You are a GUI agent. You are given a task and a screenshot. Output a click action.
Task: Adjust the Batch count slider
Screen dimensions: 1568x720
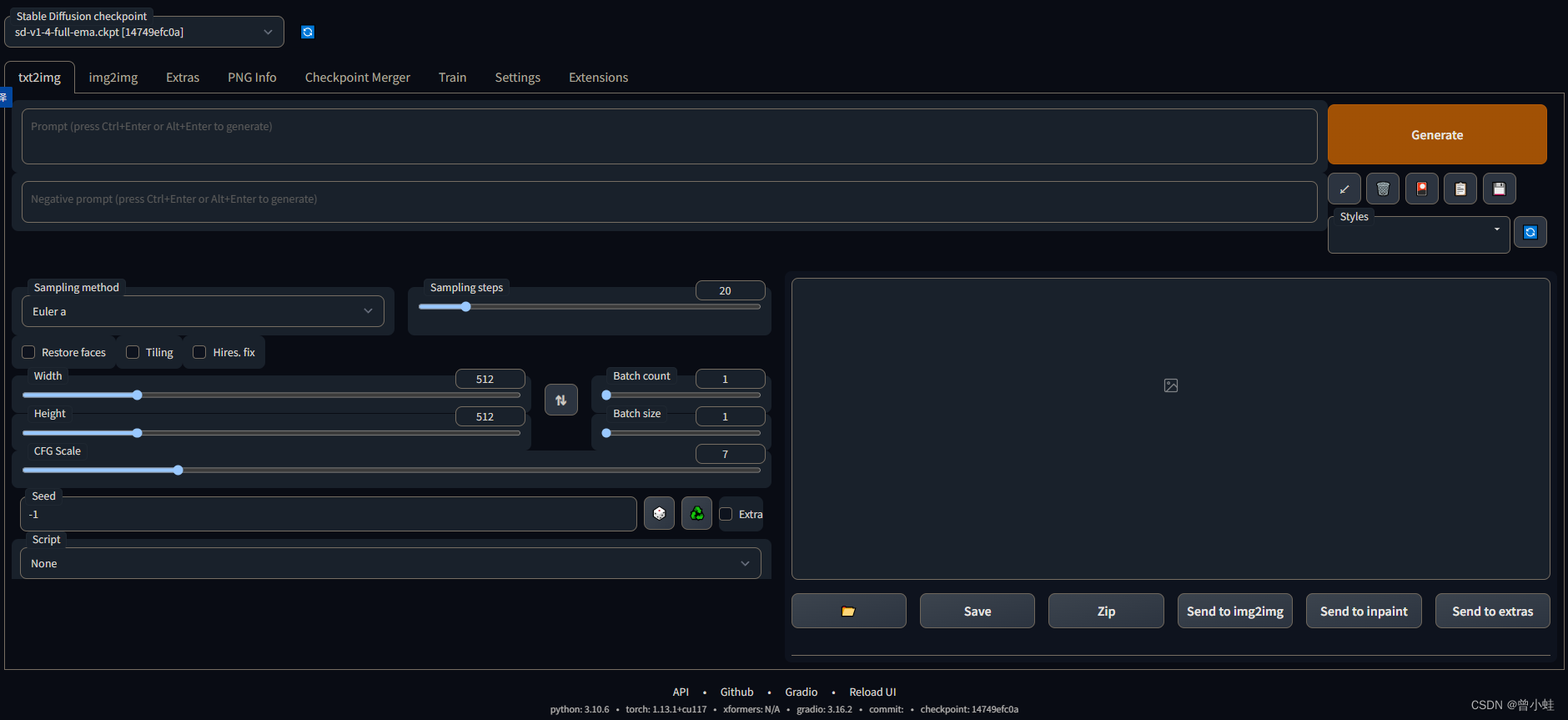681,395
